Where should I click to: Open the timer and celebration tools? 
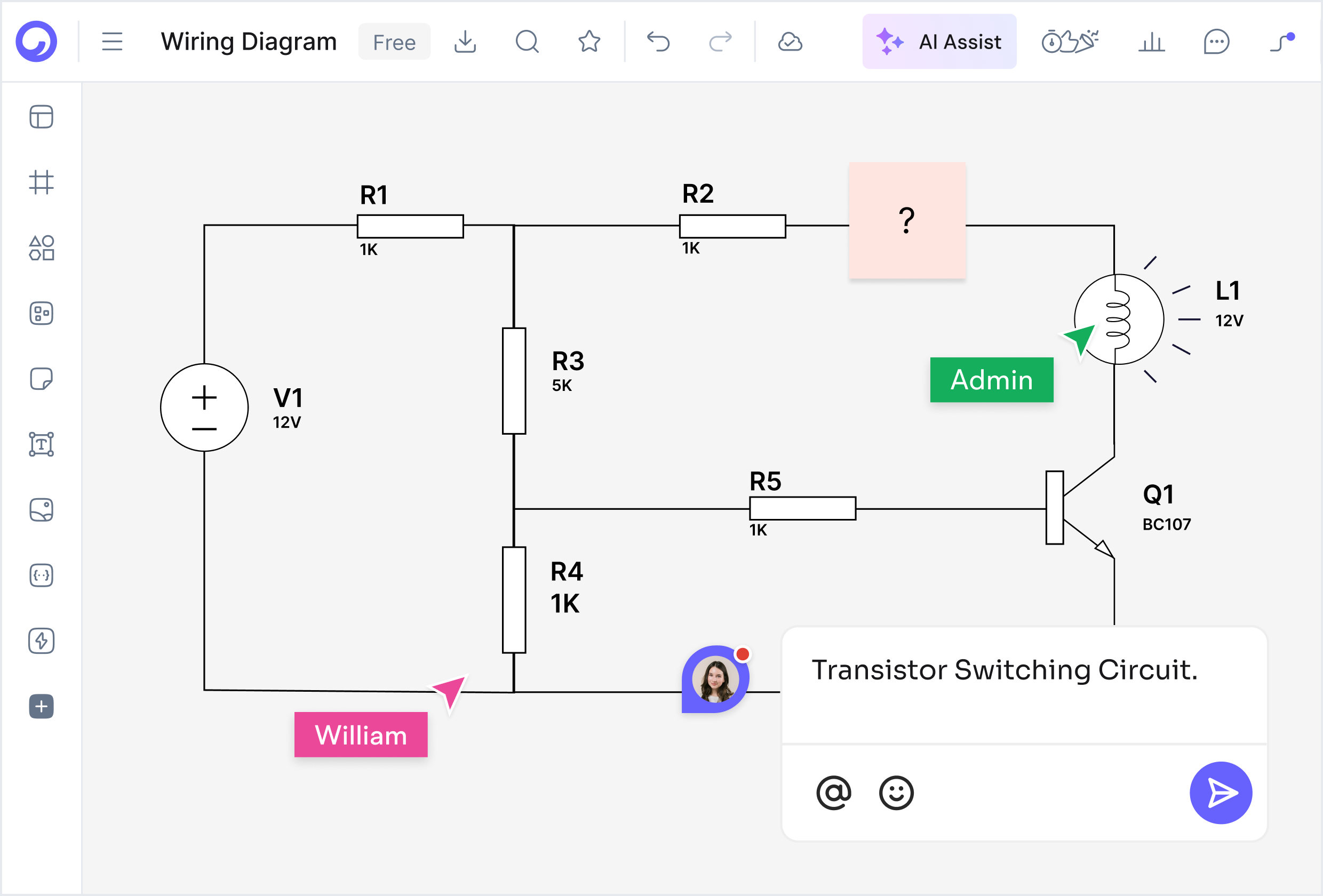coord(1070,42)
